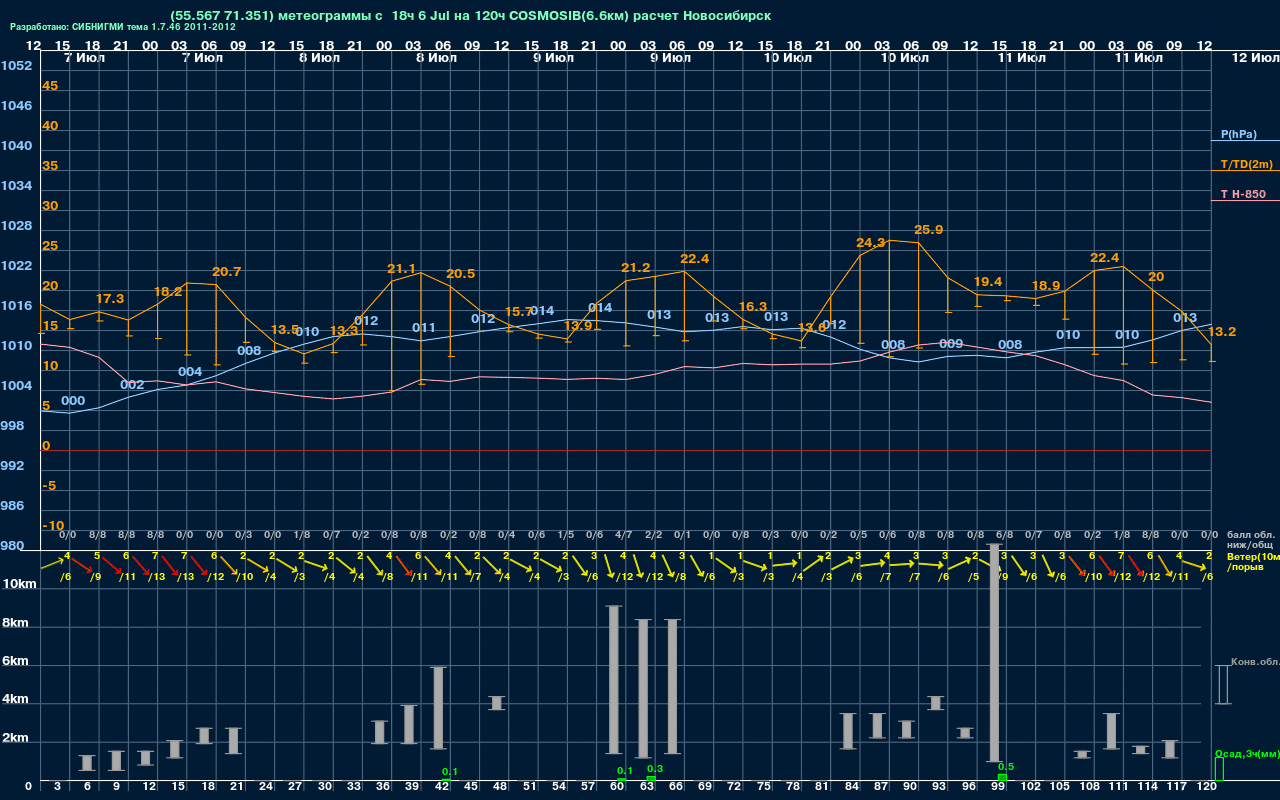Click the 'Разработано: СИБНИГМИ' credit line
Image resolution: width=1280 pixels, height=800 pixels.
tap(123, 27)
